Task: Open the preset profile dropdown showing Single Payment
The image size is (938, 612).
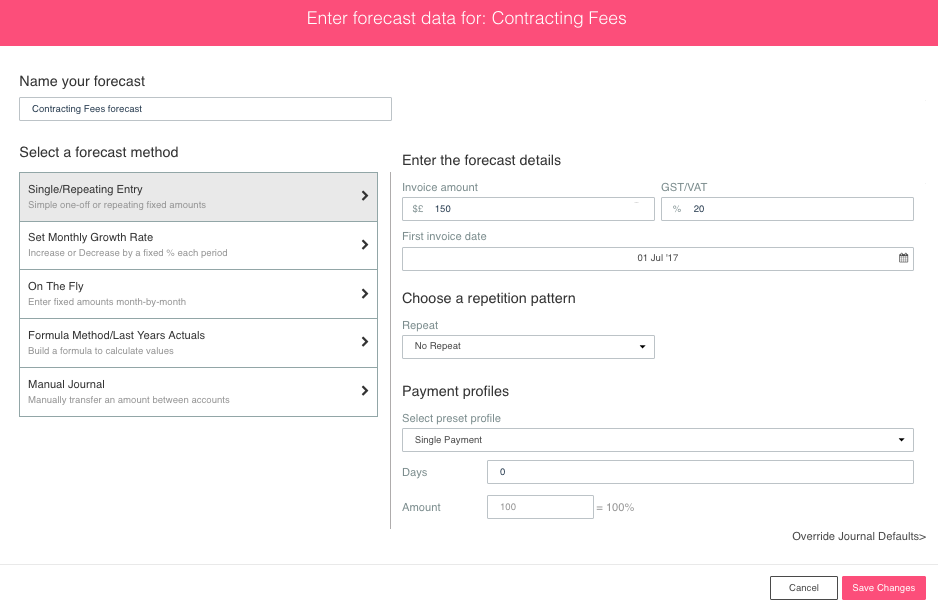Action: point(657,440)
